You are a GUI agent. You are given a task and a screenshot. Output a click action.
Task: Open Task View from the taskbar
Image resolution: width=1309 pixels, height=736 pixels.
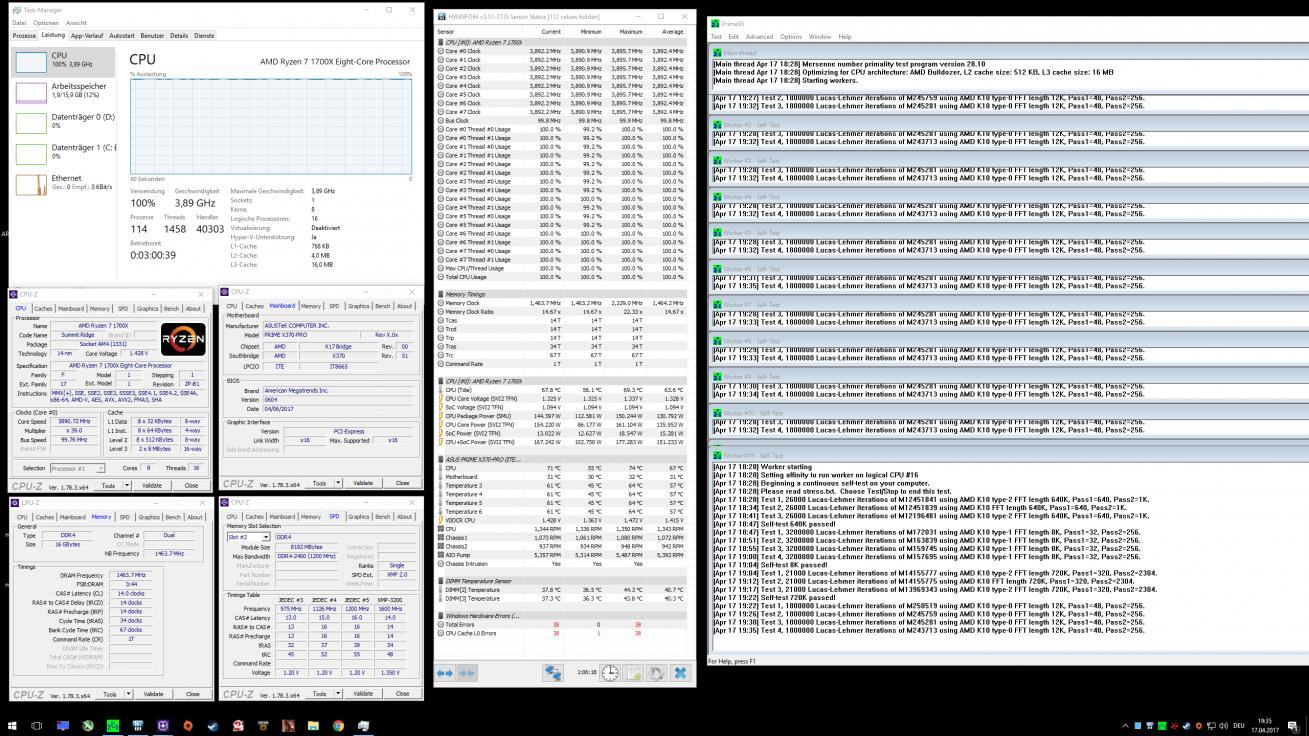(37, 725)
